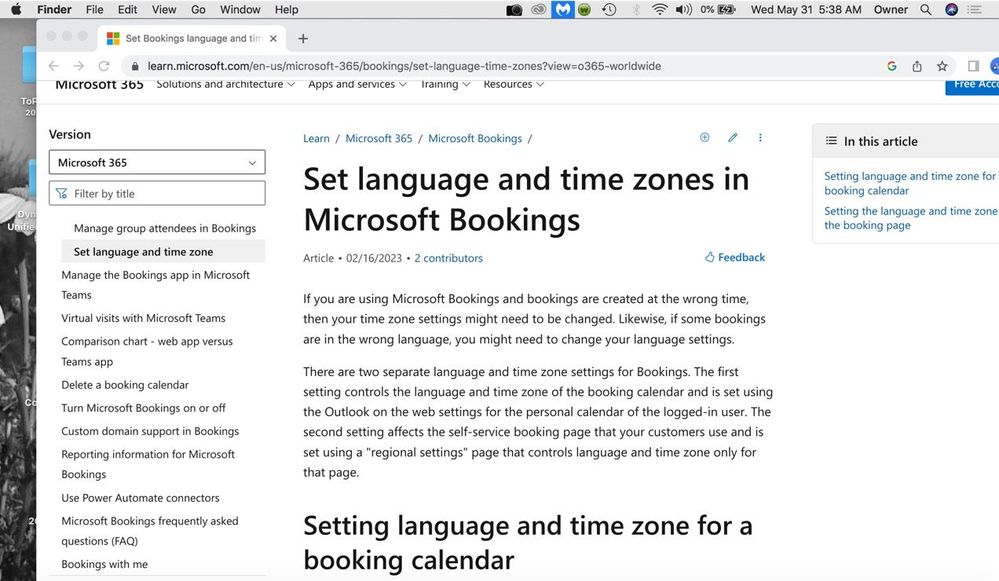Click the filter icon in Filter by title
The width and height of the screenshot is (999, 581).
pos(61,193)
